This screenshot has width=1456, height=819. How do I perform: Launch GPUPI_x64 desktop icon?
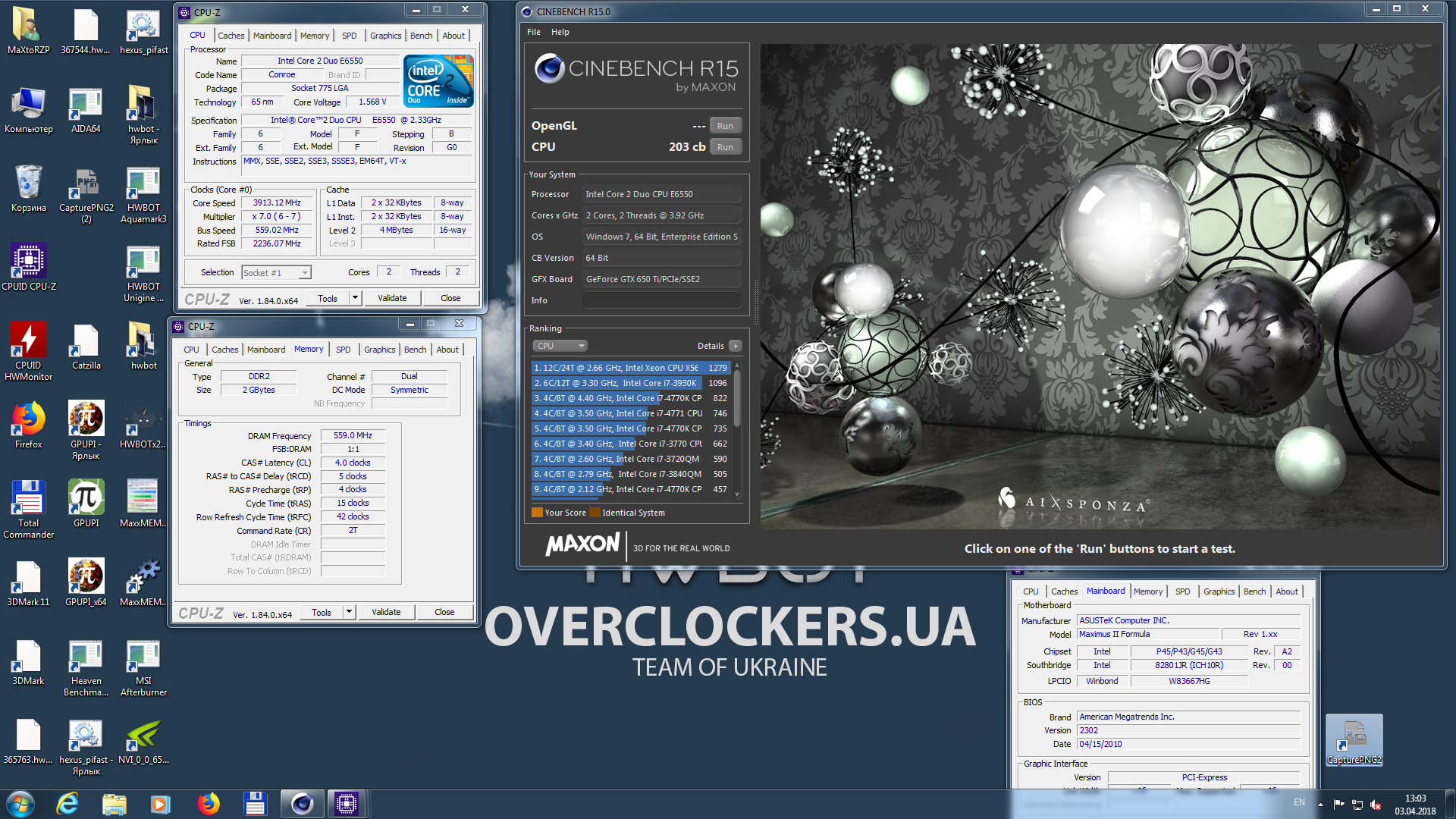(x=86, y=583)
